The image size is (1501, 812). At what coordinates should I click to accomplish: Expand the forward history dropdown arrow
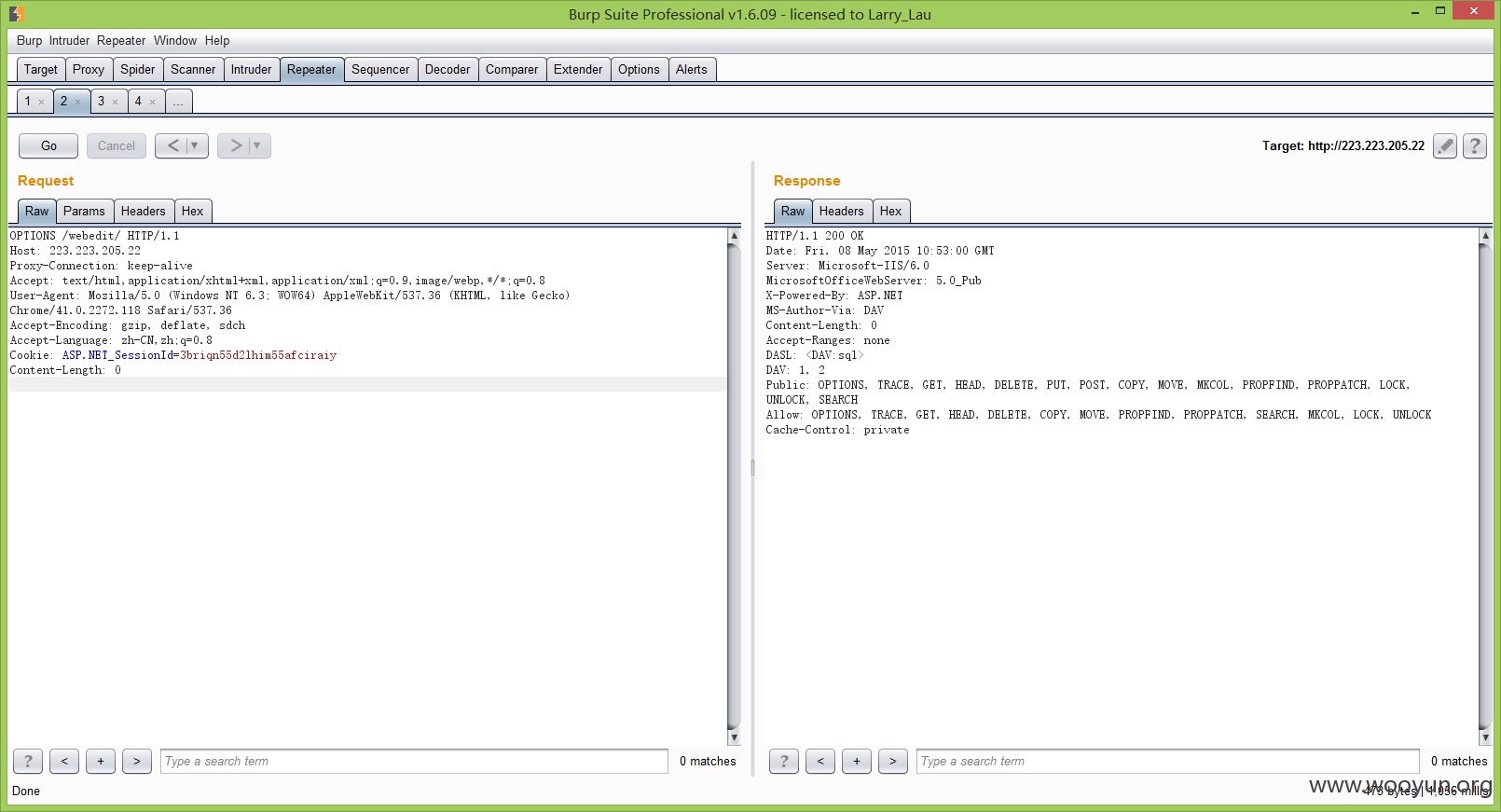pyautogui.click(x=257, y=145)
